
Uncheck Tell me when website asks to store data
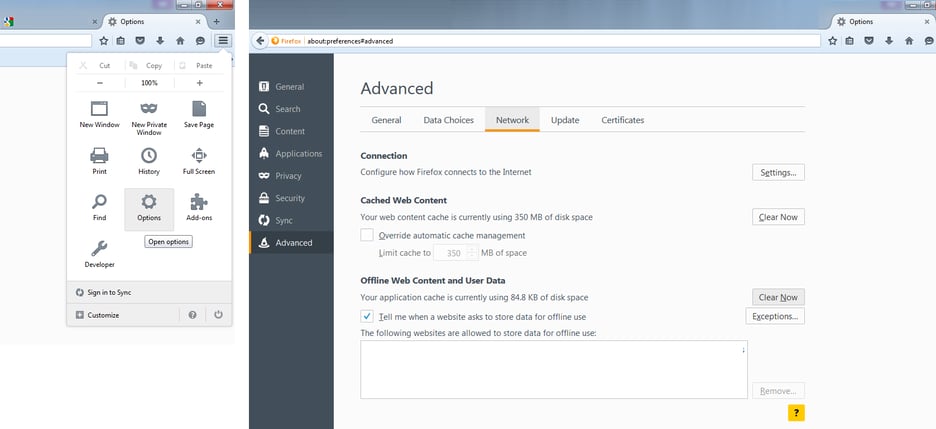(367, 316)
